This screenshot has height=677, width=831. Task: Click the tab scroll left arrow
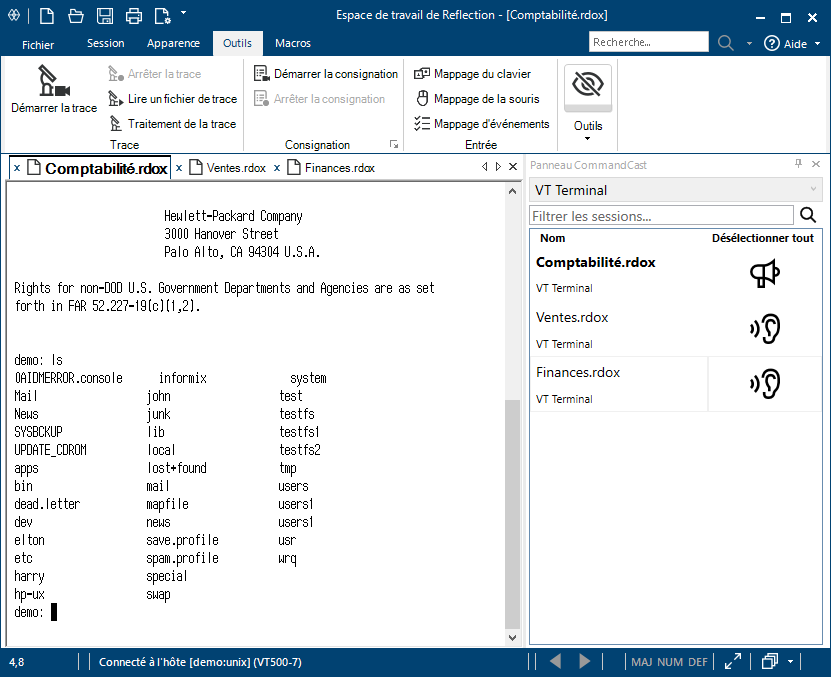coord(484,166)
